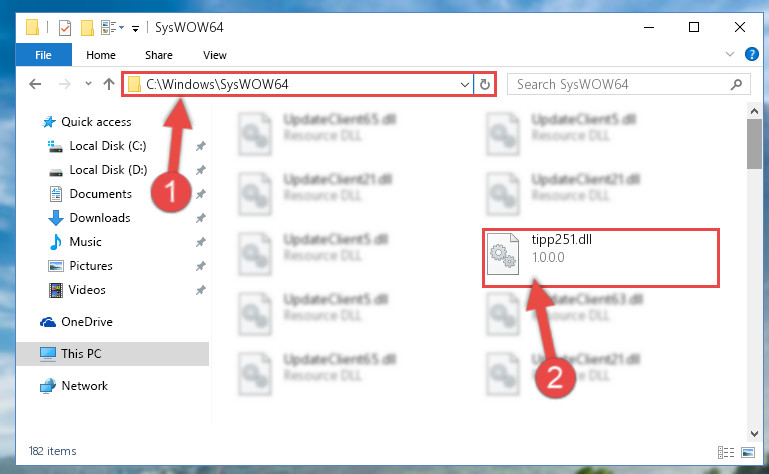The height and width of the screenshot is (474, 769).
Task: Click the search magnifier icon
Action: (736, 84)
